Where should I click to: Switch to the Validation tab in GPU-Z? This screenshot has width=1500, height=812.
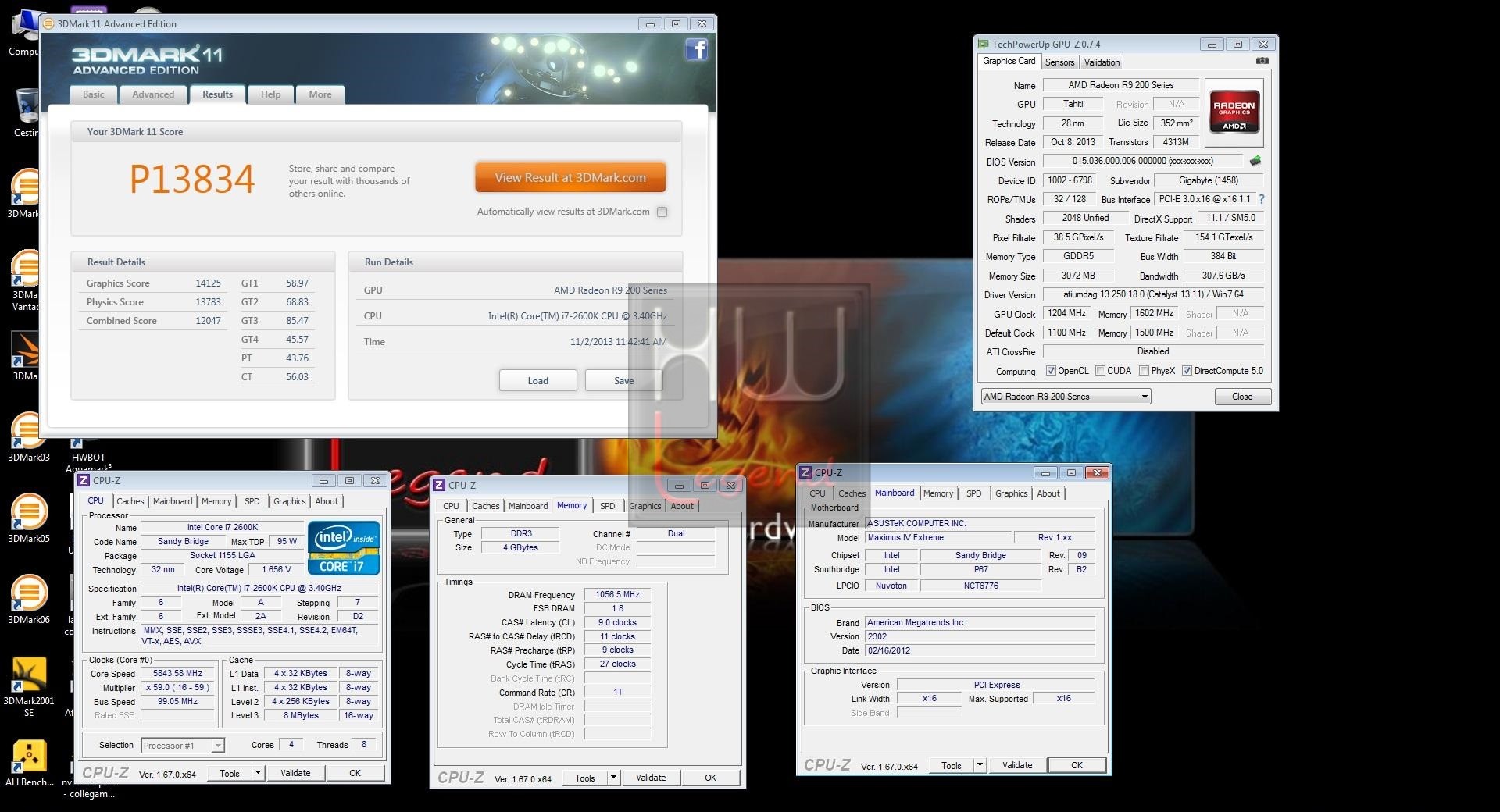coord(1102,62)
